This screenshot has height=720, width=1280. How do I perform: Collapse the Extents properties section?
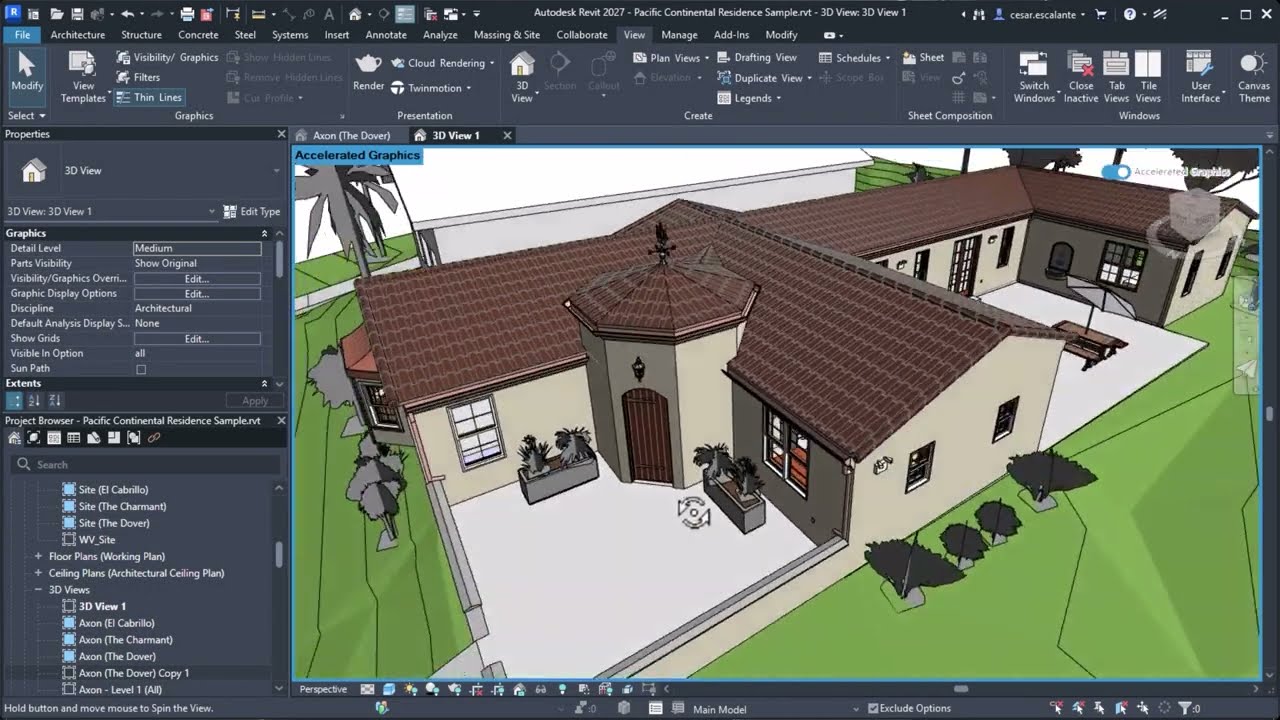265,383
